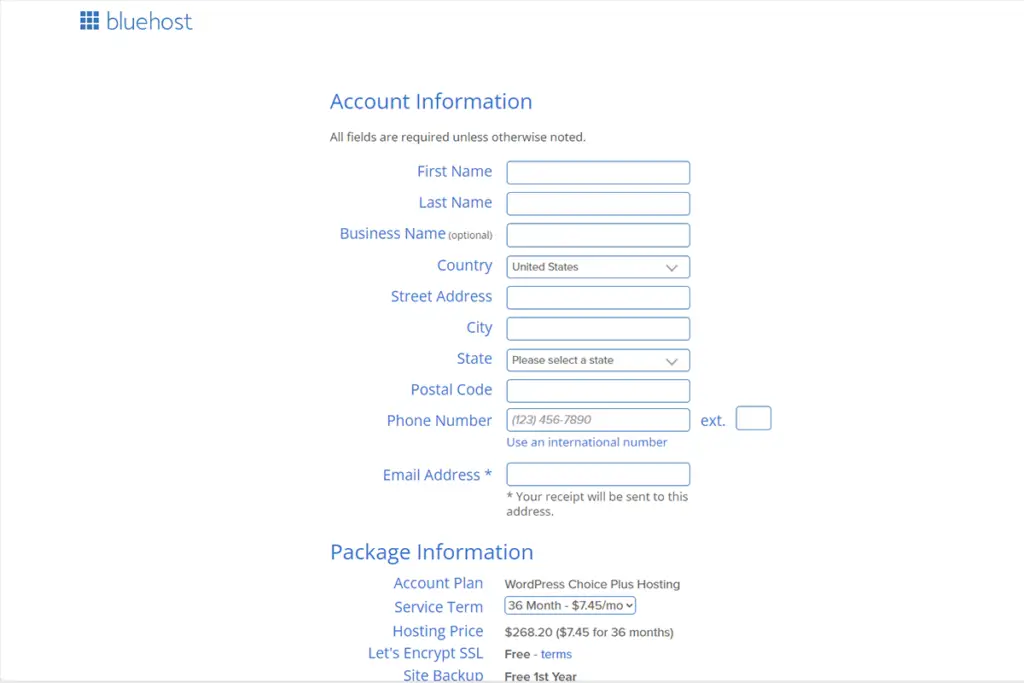Click the Business Name input field
The image size is (1024, 683).
[x=598, y=235]
